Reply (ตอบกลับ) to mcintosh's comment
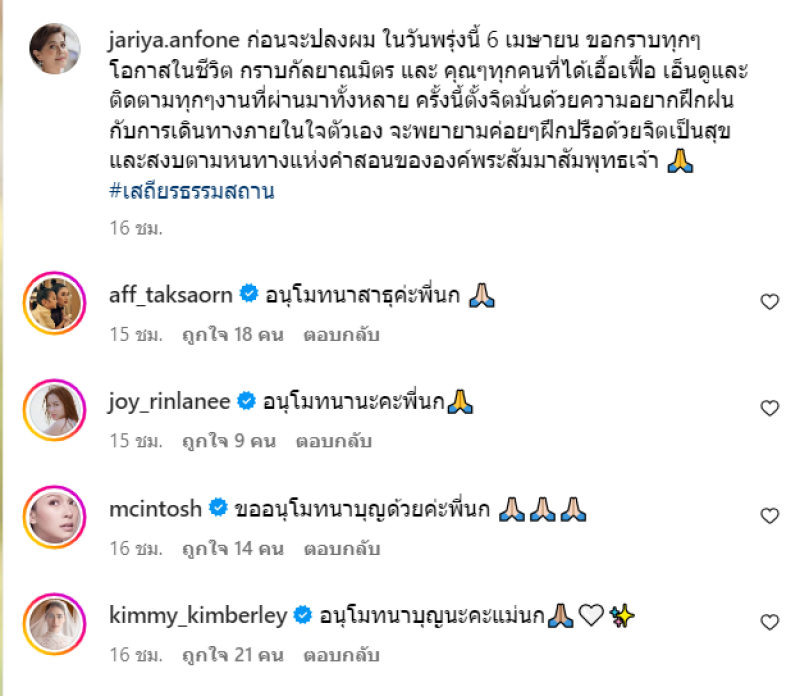Viewport: 800px width, 696px height. click(342, 549)
